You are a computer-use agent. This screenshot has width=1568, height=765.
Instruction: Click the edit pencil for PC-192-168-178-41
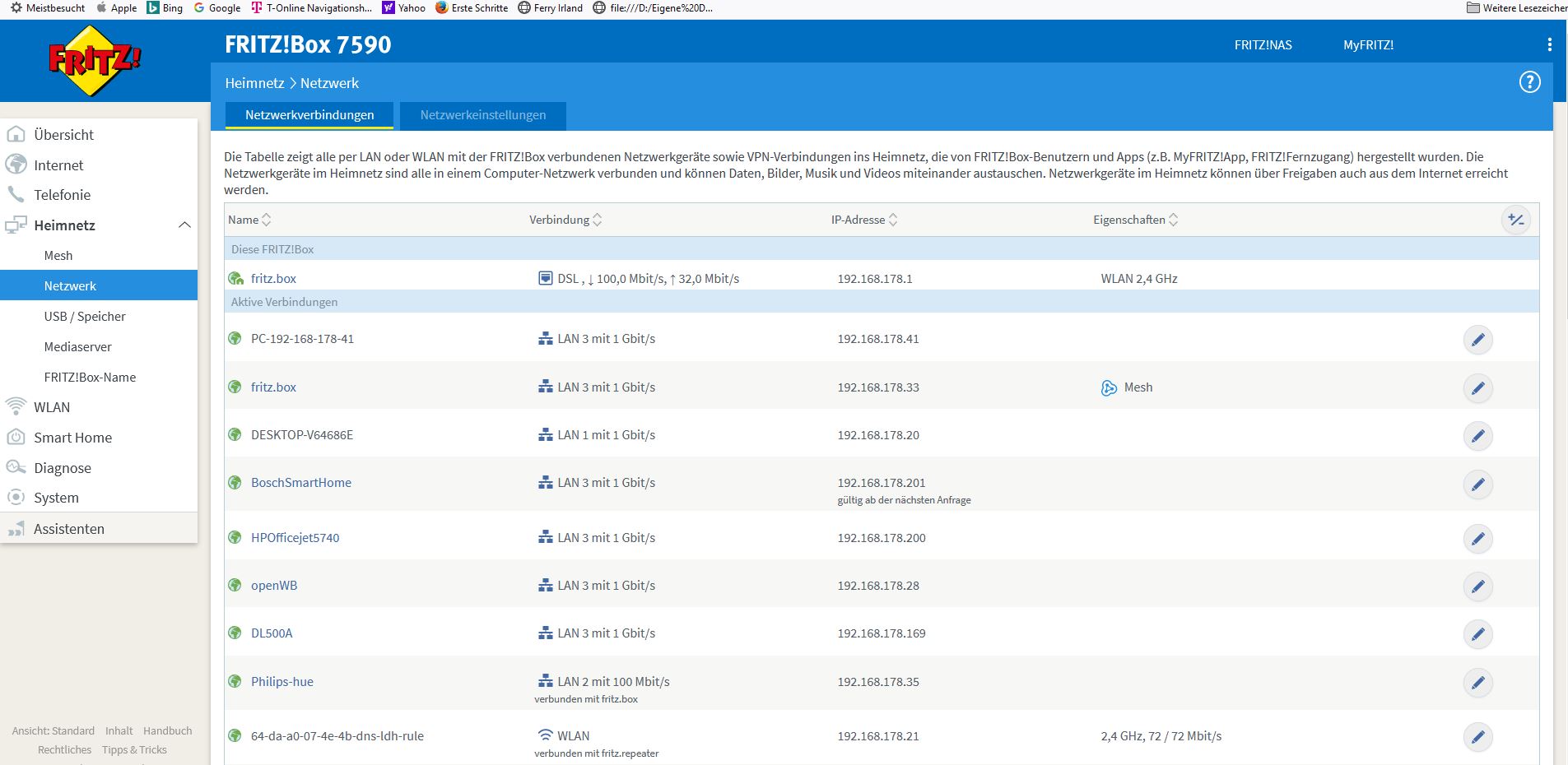click(1477, 340)
